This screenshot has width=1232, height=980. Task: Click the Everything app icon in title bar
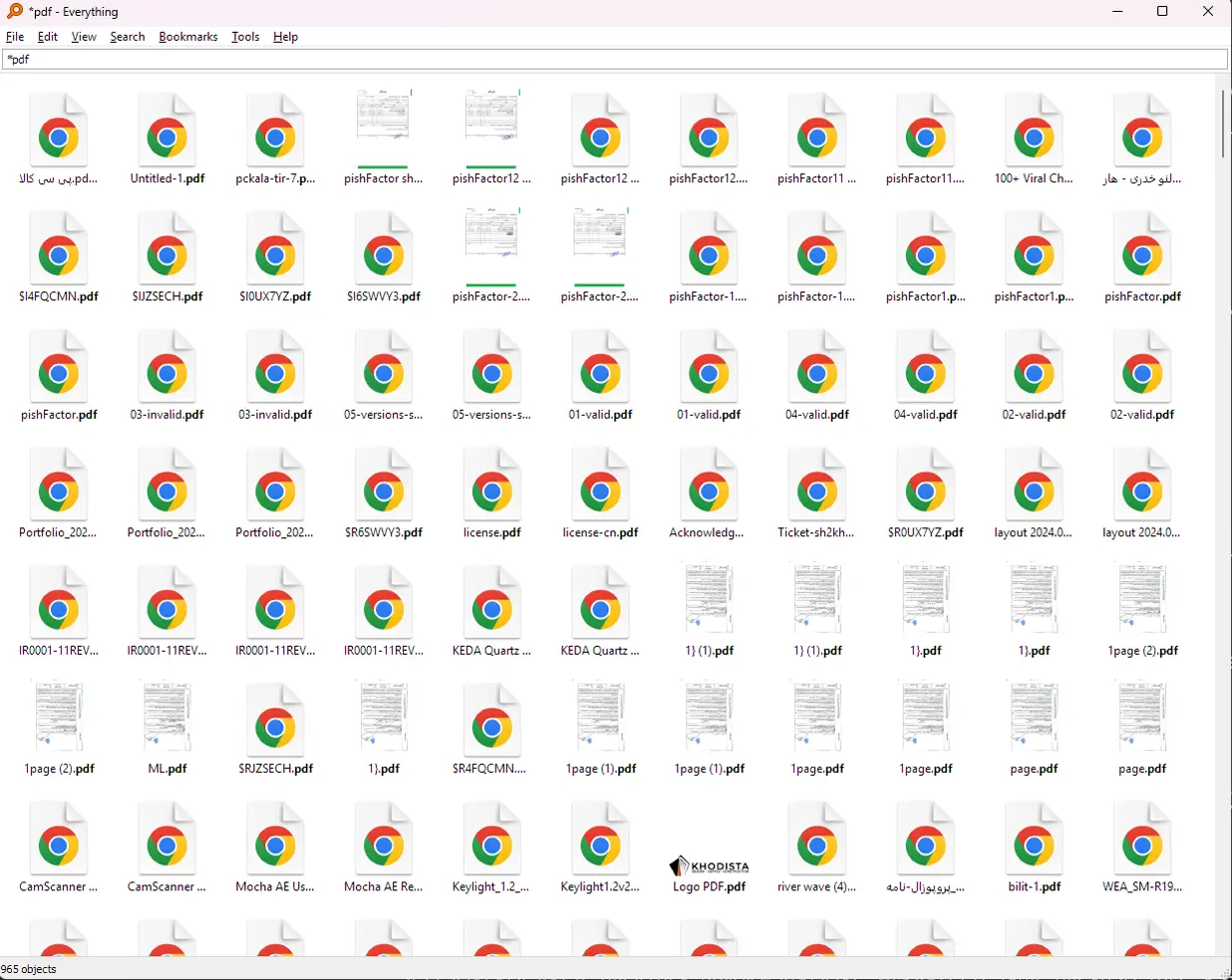14,11
